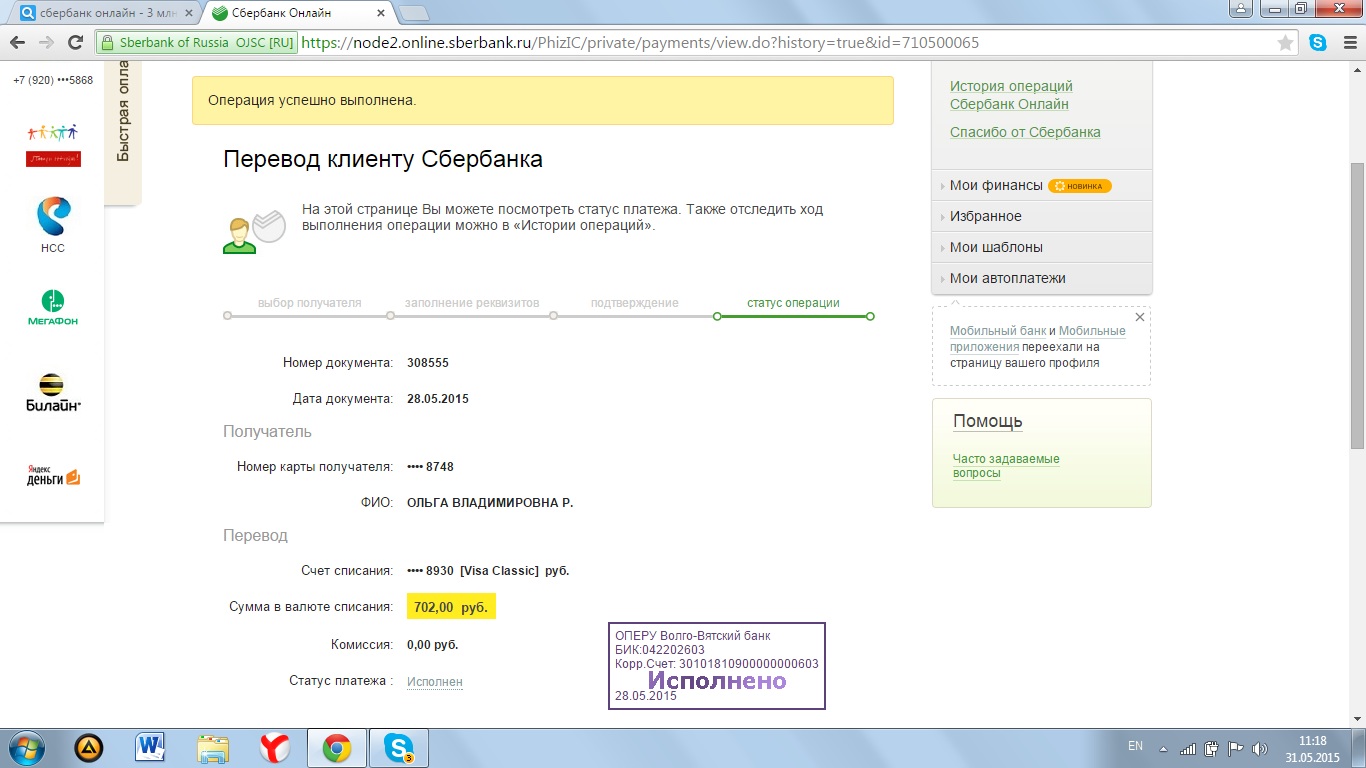Click the debit account •••• 8930 [Visa Classic]
1366x768 pixels.
(488, 571)
